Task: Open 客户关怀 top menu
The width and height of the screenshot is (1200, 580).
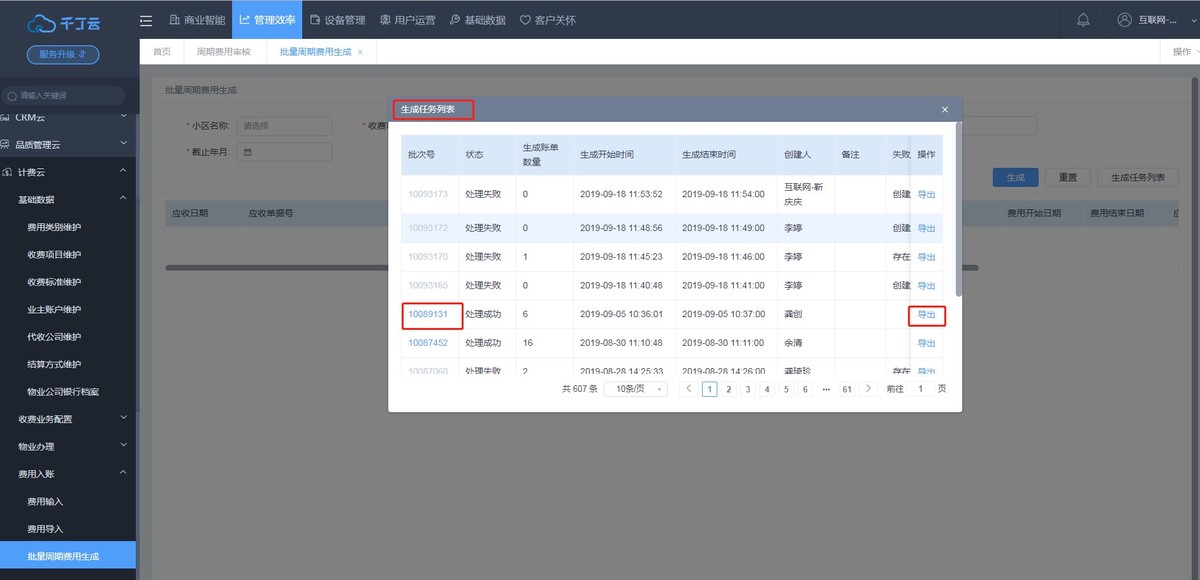Action: [x=547, y=20]
